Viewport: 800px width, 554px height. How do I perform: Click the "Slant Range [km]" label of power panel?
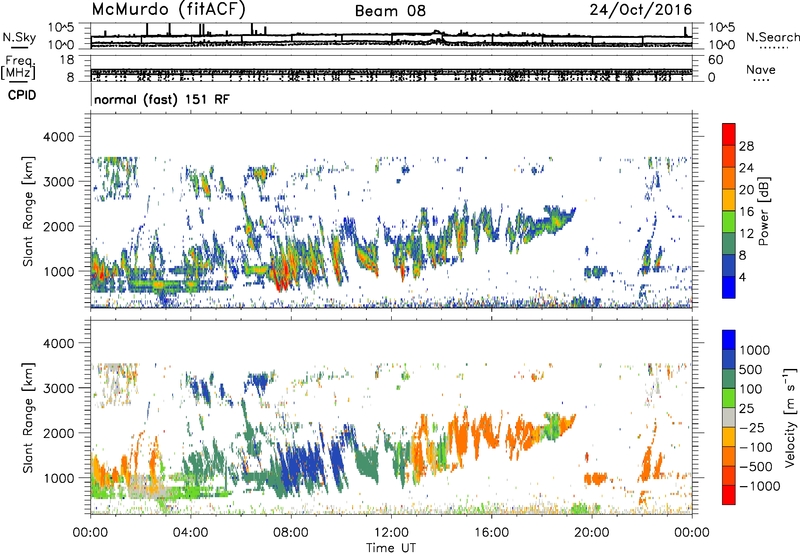pyautogui.click(x=28, y=211)
